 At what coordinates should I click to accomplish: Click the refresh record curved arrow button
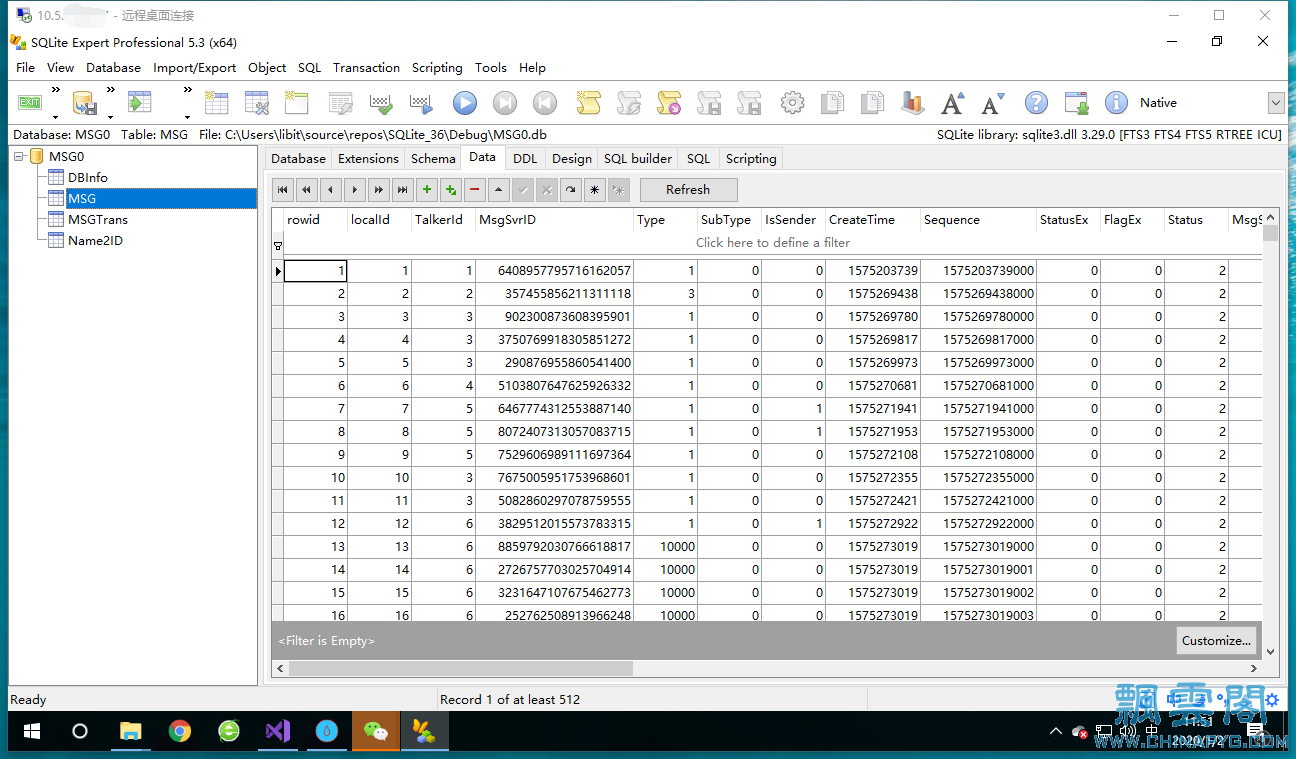(571, 189)
